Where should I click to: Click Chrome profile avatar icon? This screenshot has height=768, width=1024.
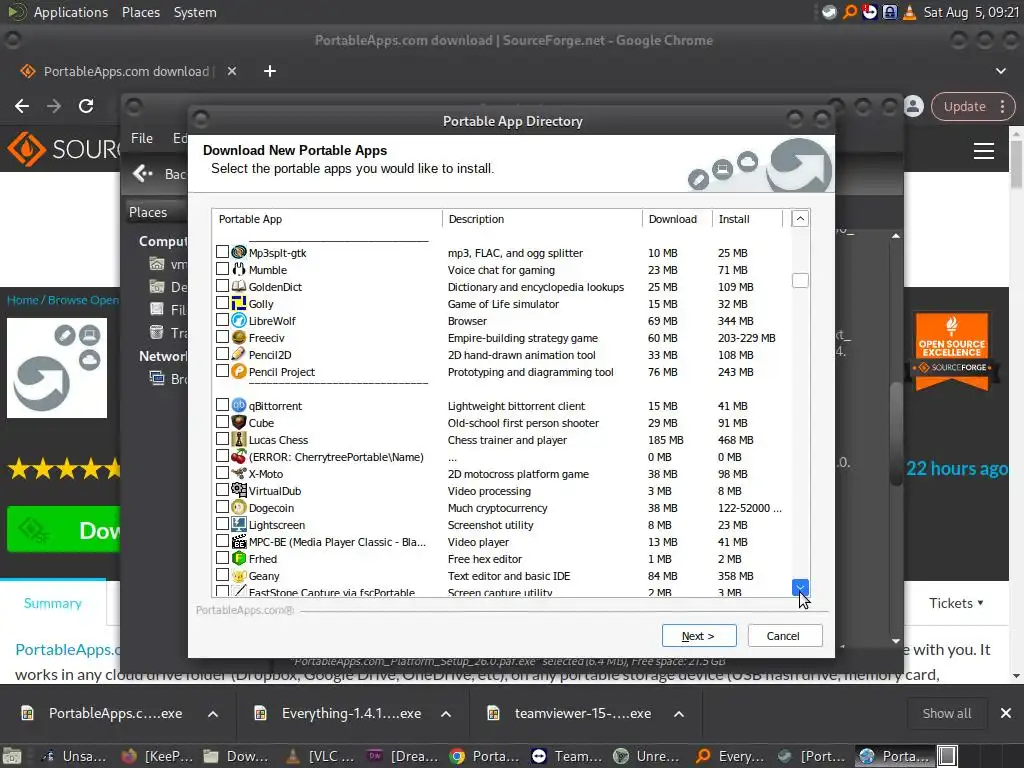pos(914,106)
